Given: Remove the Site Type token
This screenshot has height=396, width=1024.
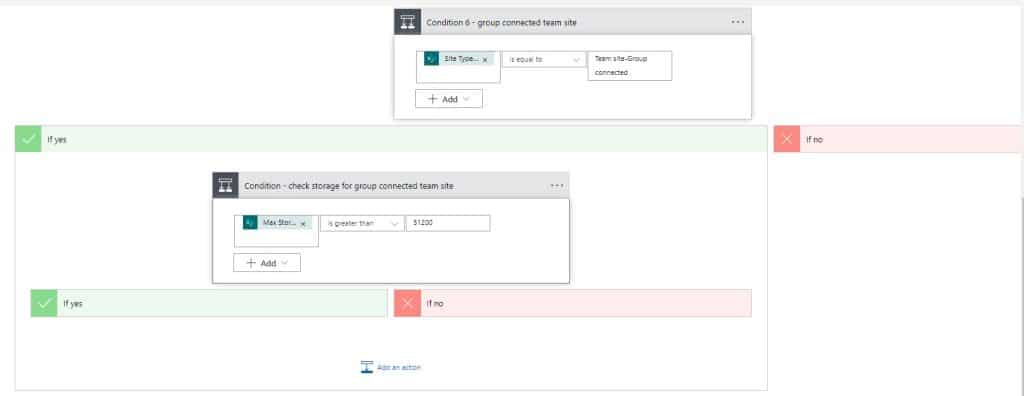Looking at the screenshot, I should pyautogui.click(x=485, y=59).
